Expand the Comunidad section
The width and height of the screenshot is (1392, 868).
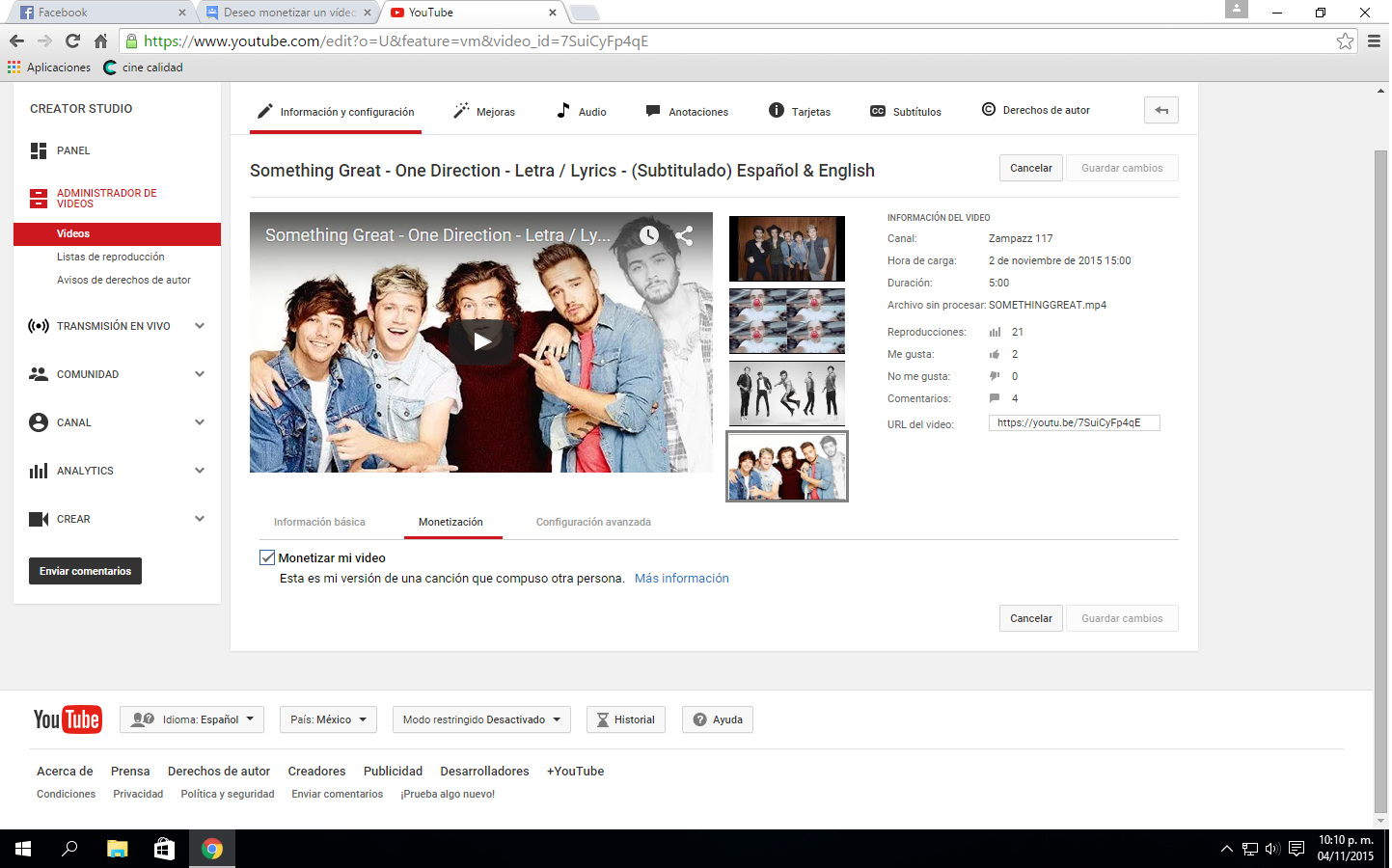(200, 374)
